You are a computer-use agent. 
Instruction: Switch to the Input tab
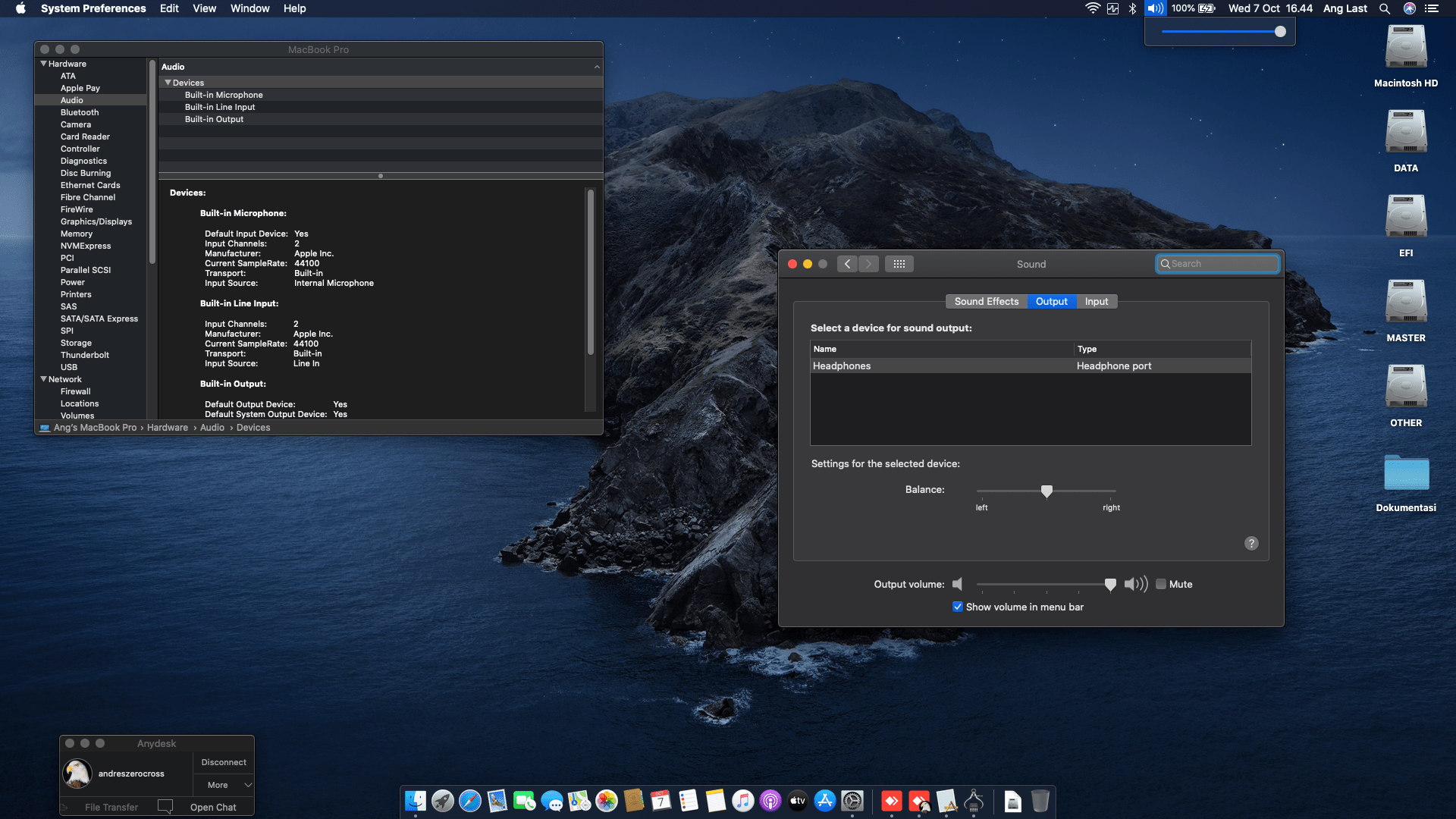(1096, 301)
